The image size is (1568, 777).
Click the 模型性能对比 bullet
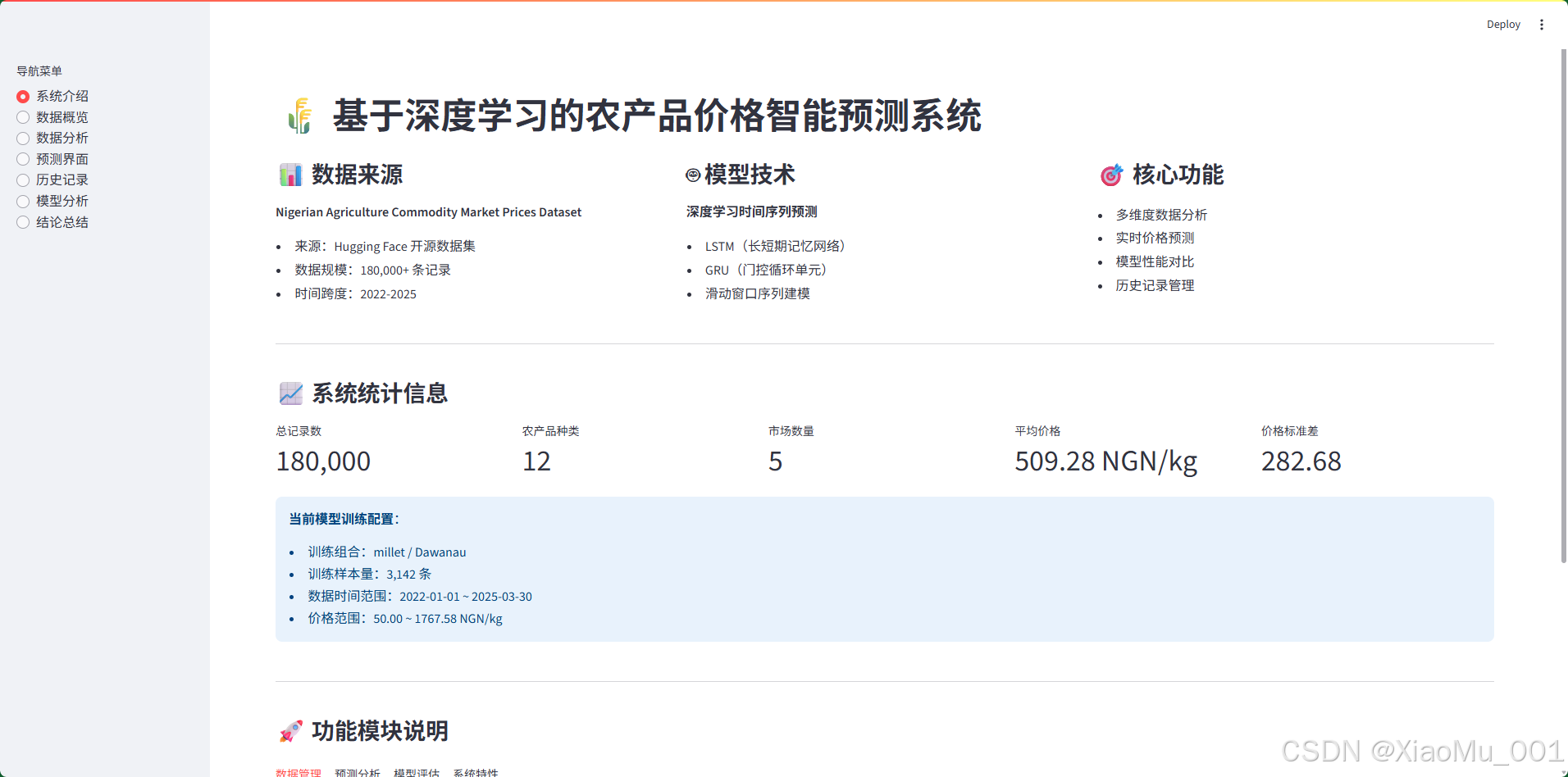tap(1155, 261)
